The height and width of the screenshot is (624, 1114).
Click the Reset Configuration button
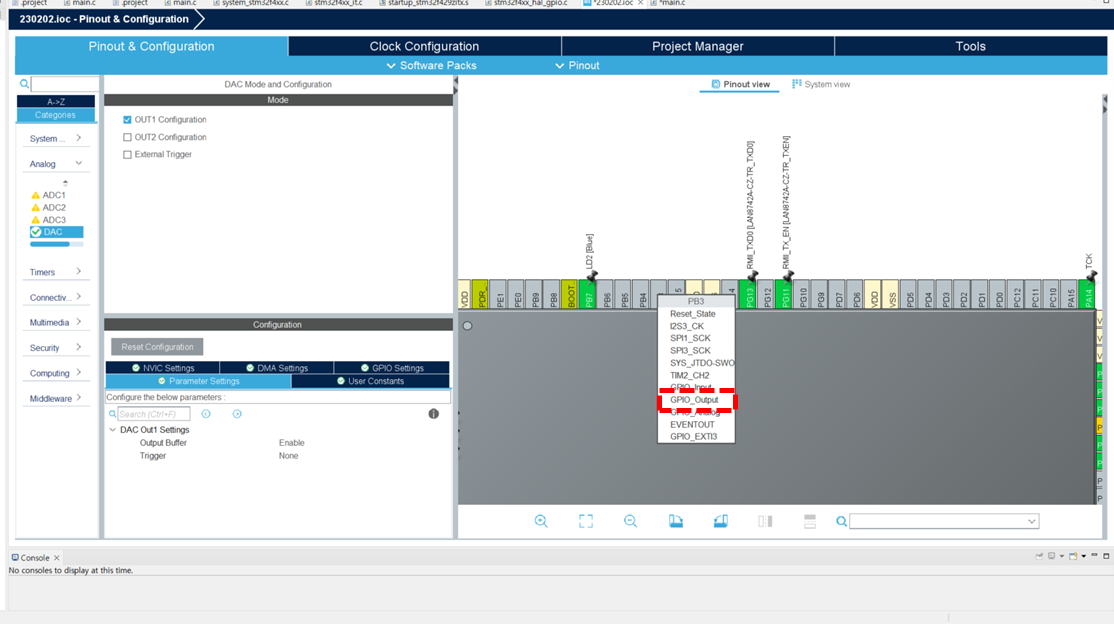(x=157, y=347)
